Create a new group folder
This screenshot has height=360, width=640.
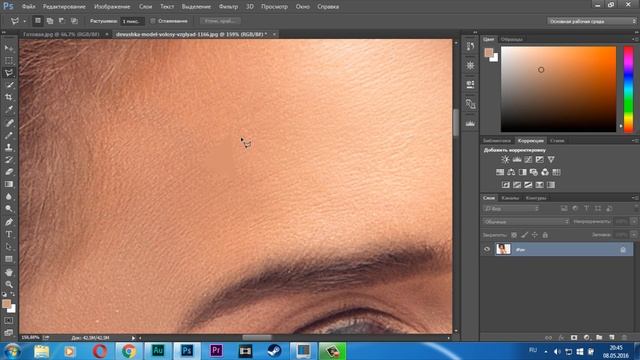pyautogui.click(x=599, y=338)
